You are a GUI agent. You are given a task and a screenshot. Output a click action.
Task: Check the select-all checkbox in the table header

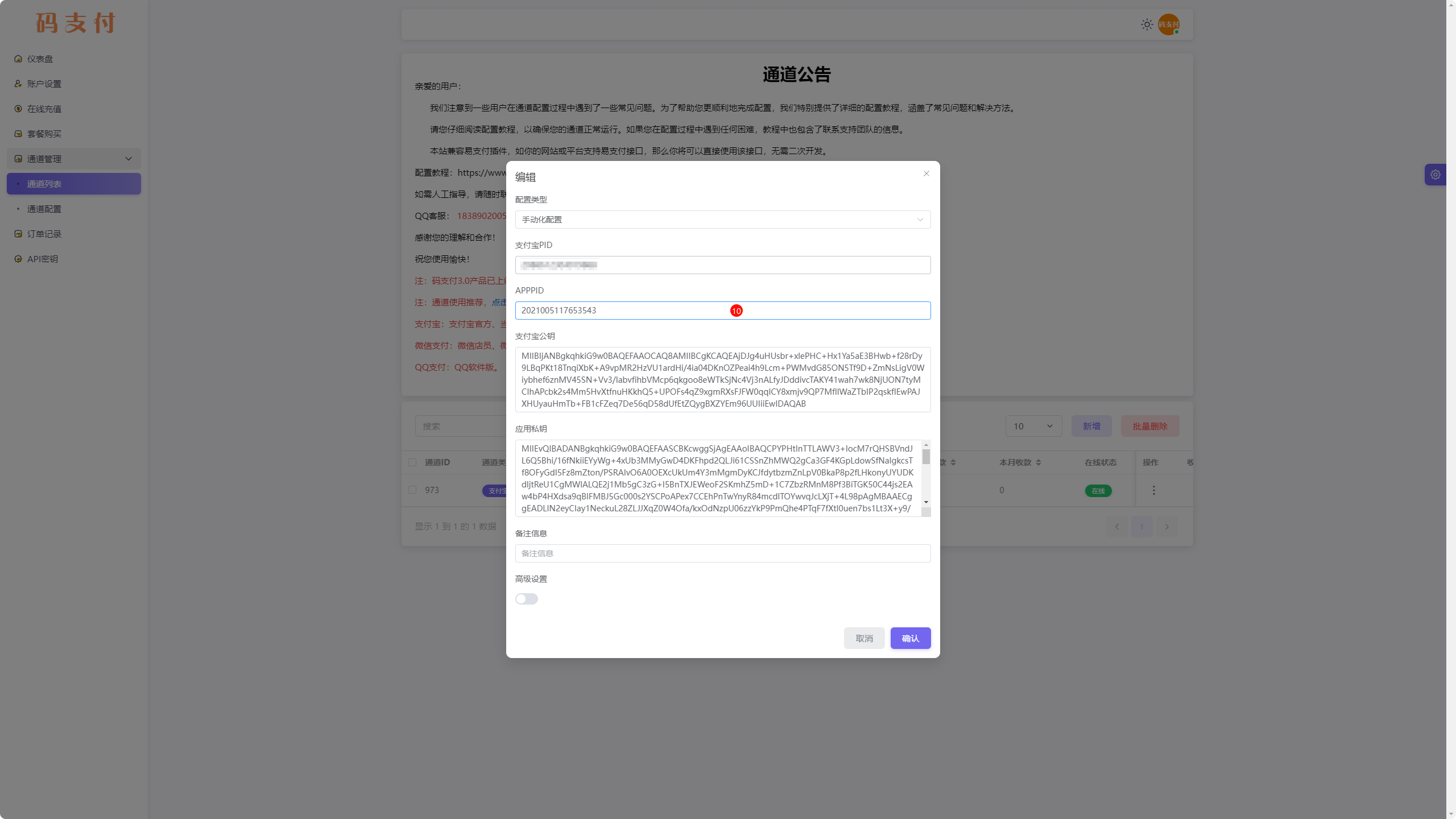click(412, 462)
